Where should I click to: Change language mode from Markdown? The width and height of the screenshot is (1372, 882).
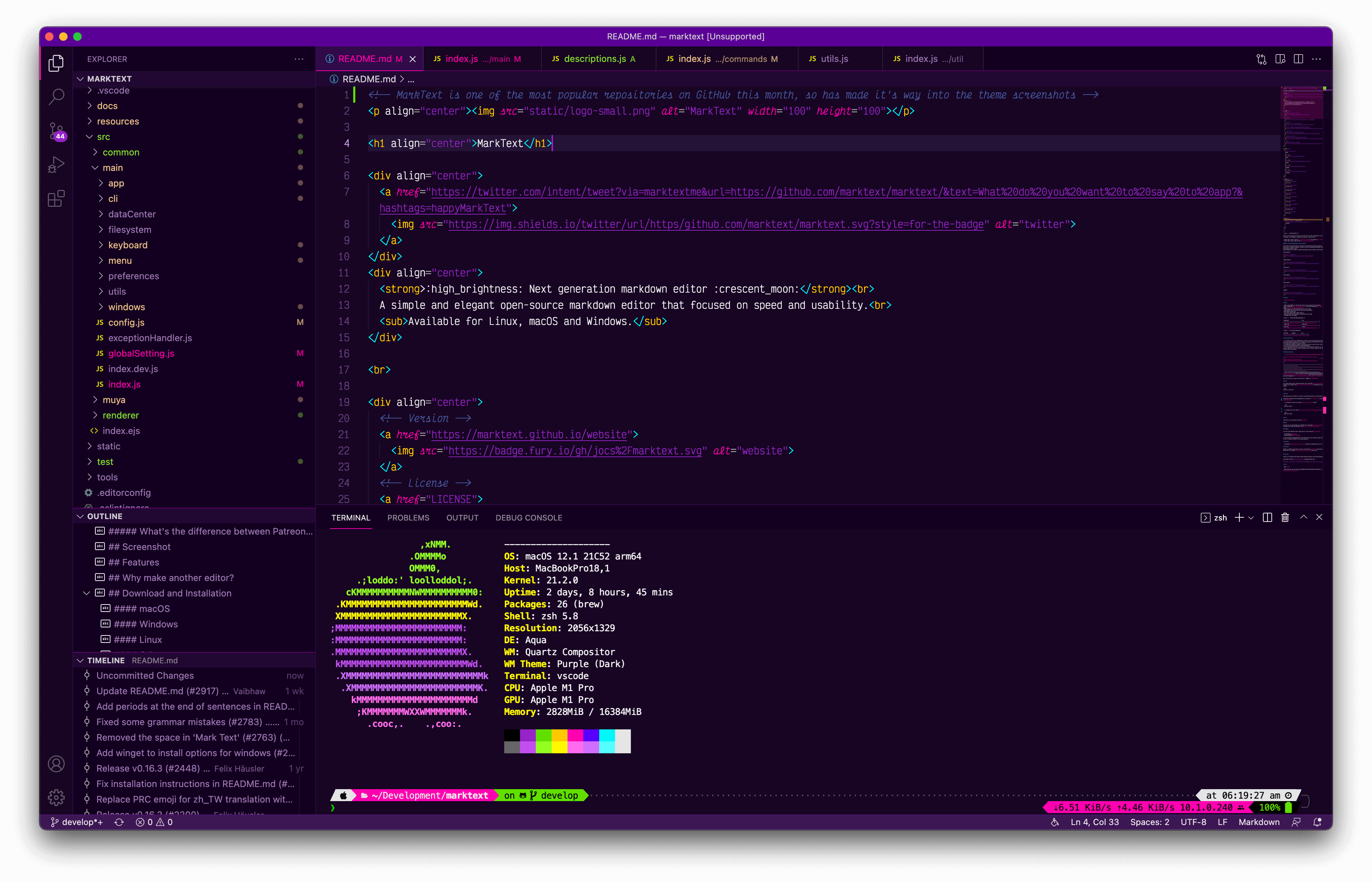(1259, 823)
